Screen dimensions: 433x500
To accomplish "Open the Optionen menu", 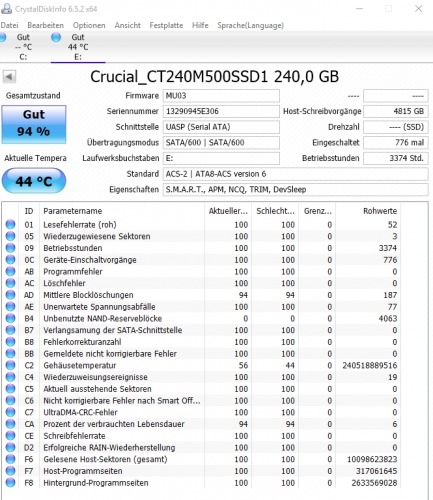I will tap(89, 25).
